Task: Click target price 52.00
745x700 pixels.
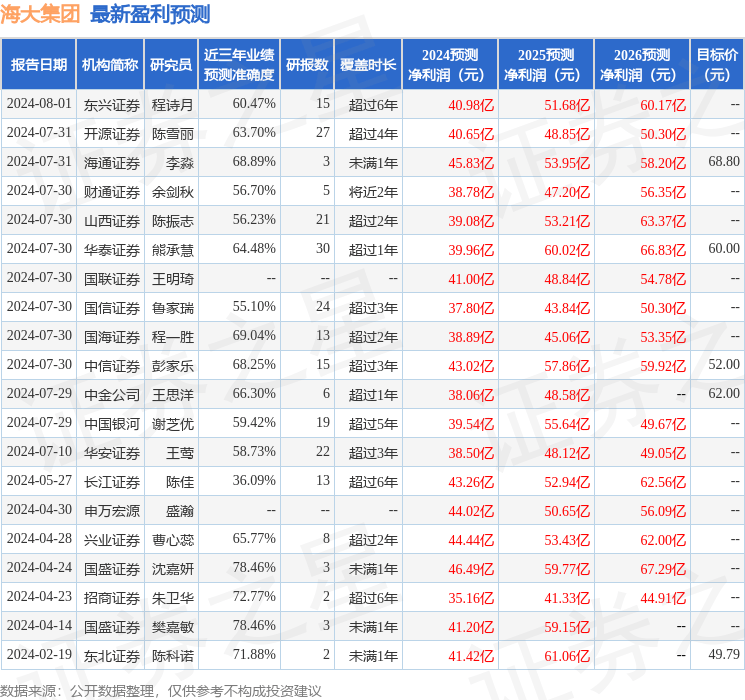Action: click(x=724, y=364)
